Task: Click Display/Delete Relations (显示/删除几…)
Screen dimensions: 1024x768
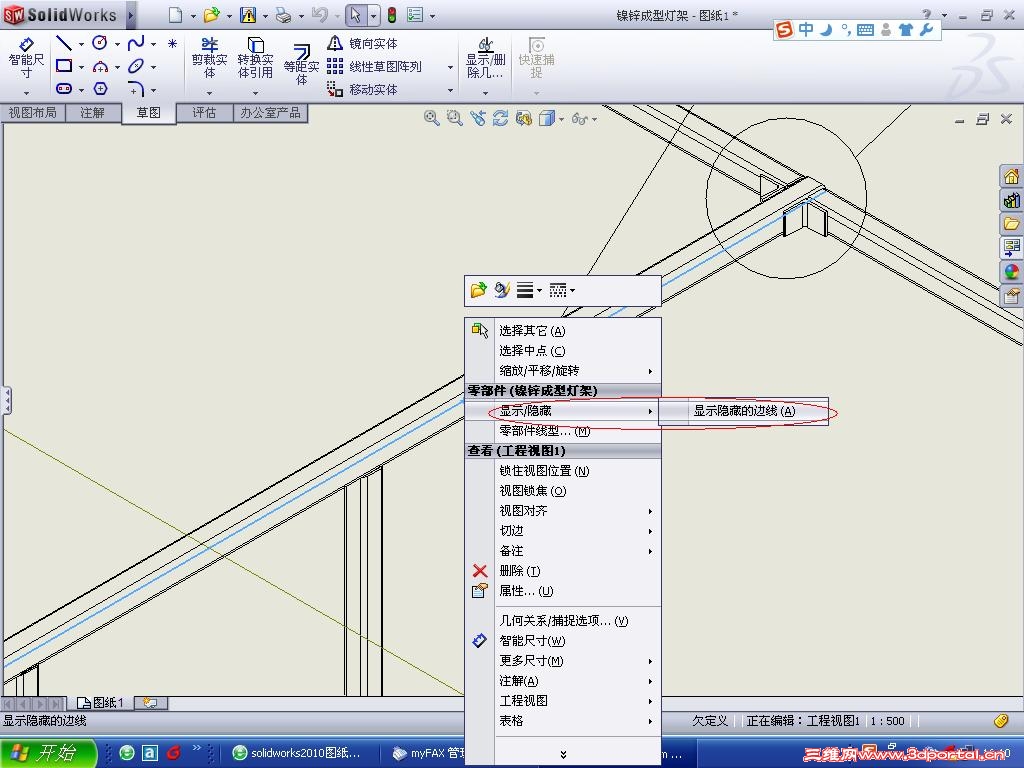Action: (x=485, y=57)
